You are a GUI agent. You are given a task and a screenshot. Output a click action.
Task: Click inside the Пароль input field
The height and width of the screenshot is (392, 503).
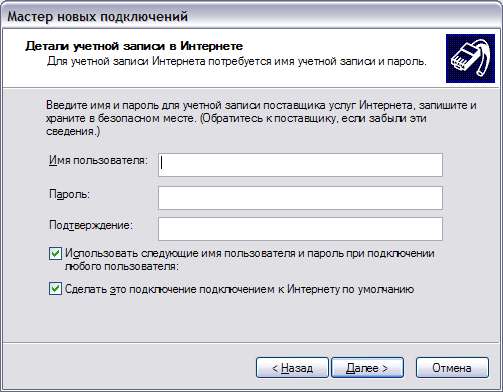pyautogui.click(x=300, y=198)
